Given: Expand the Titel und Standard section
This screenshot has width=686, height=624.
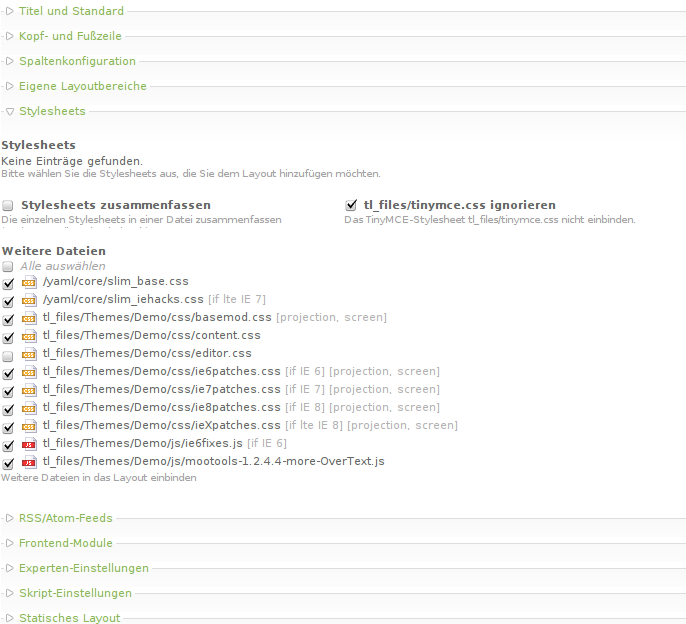Looking at the screenshot, I should 71,11.
